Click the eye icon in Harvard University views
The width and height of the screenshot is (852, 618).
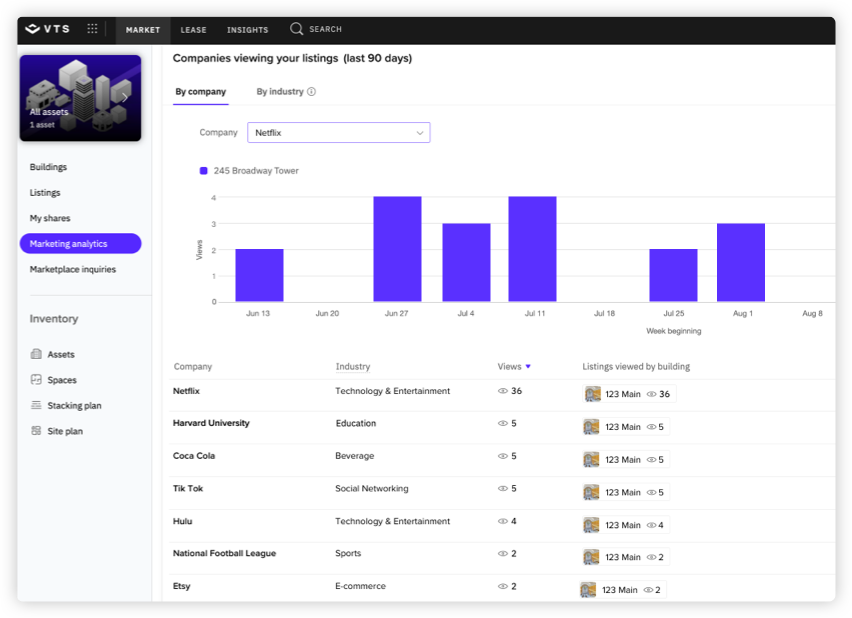tap(503, 423)
